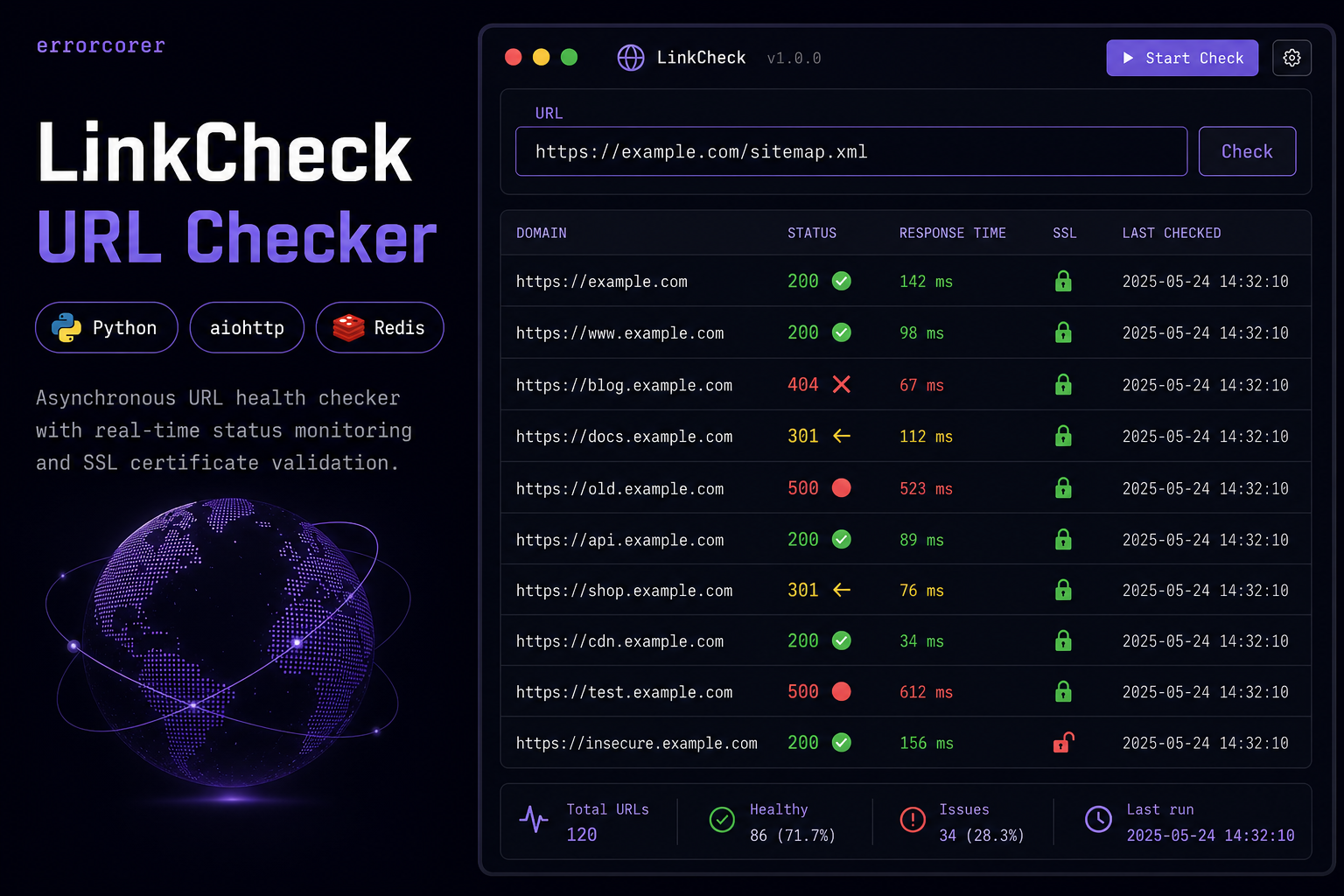The width and height of the screenshot is (1344, 896).
Task: Open settings with the gear icon
Action: (1291, 58)
